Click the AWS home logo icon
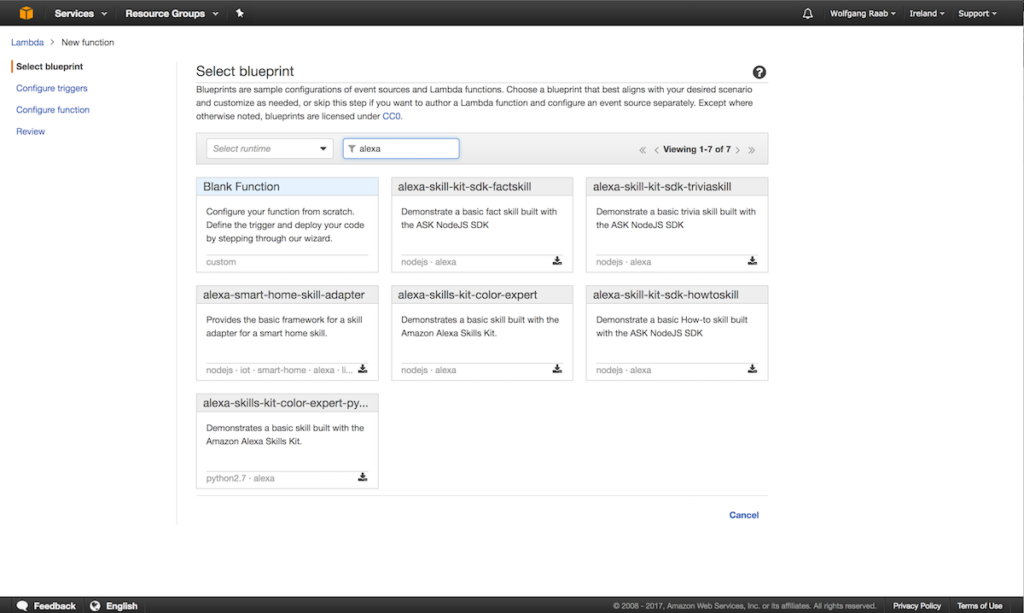The image size is (1024, 613). (x=25, y=13)
